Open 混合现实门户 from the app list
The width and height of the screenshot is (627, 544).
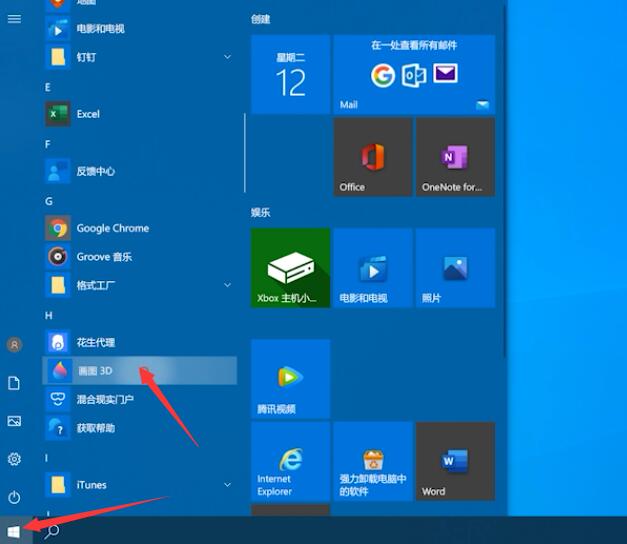coord(139,399)
